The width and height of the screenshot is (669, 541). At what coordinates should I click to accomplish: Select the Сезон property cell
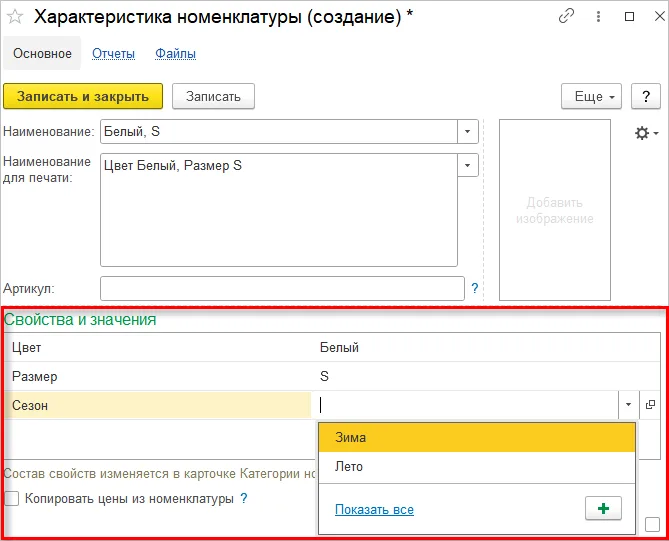point(158,405)
